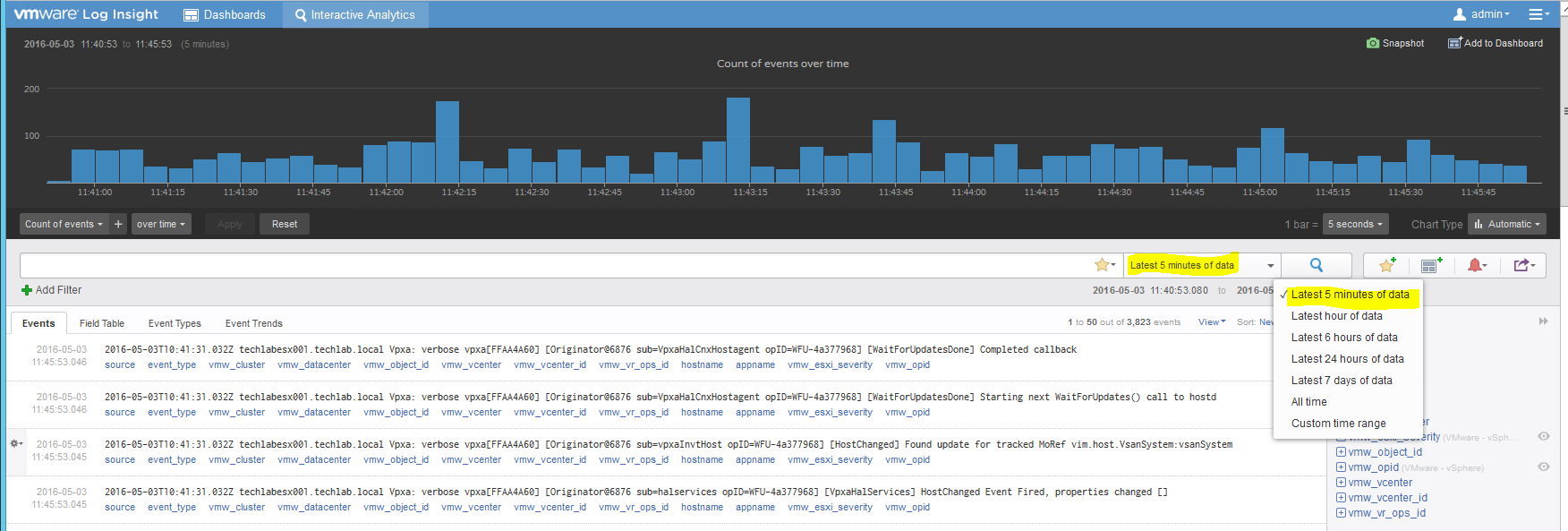Open the 'Count of events' function dropdown

[64, 224]
